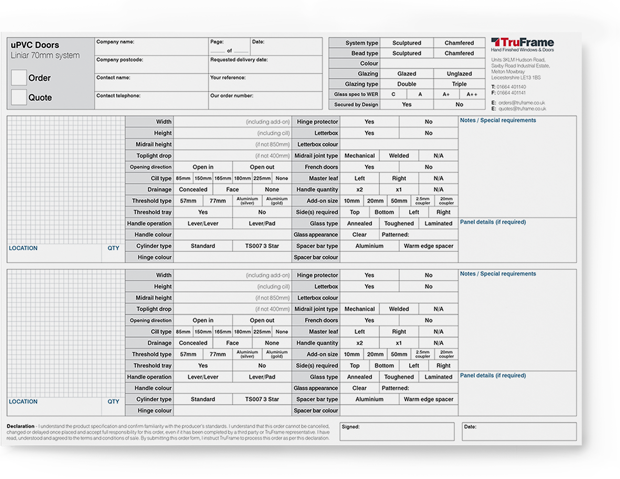Image resolution: width=620 pixels, height=479 pixels.
Task: Click the Hinge colour field of second door
Action: pos(232,411)
